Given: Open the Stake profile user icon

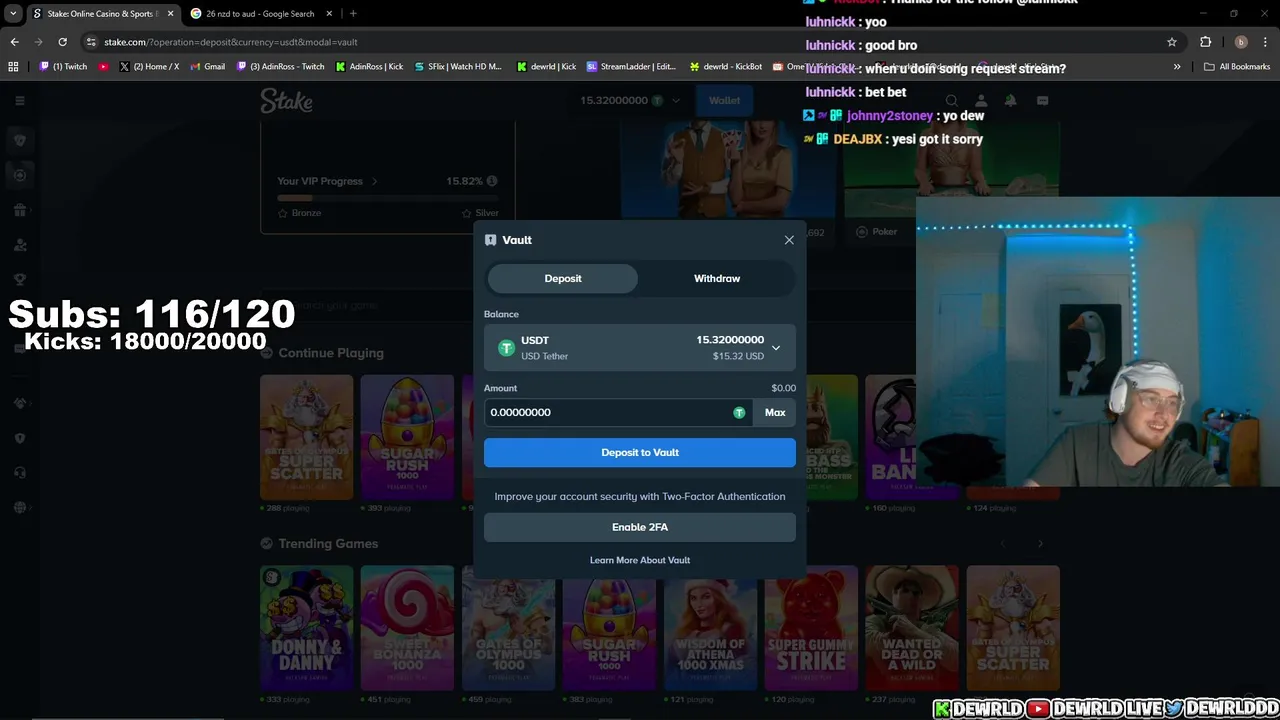Looking at the screenshot, I should [x=981, y=100].
